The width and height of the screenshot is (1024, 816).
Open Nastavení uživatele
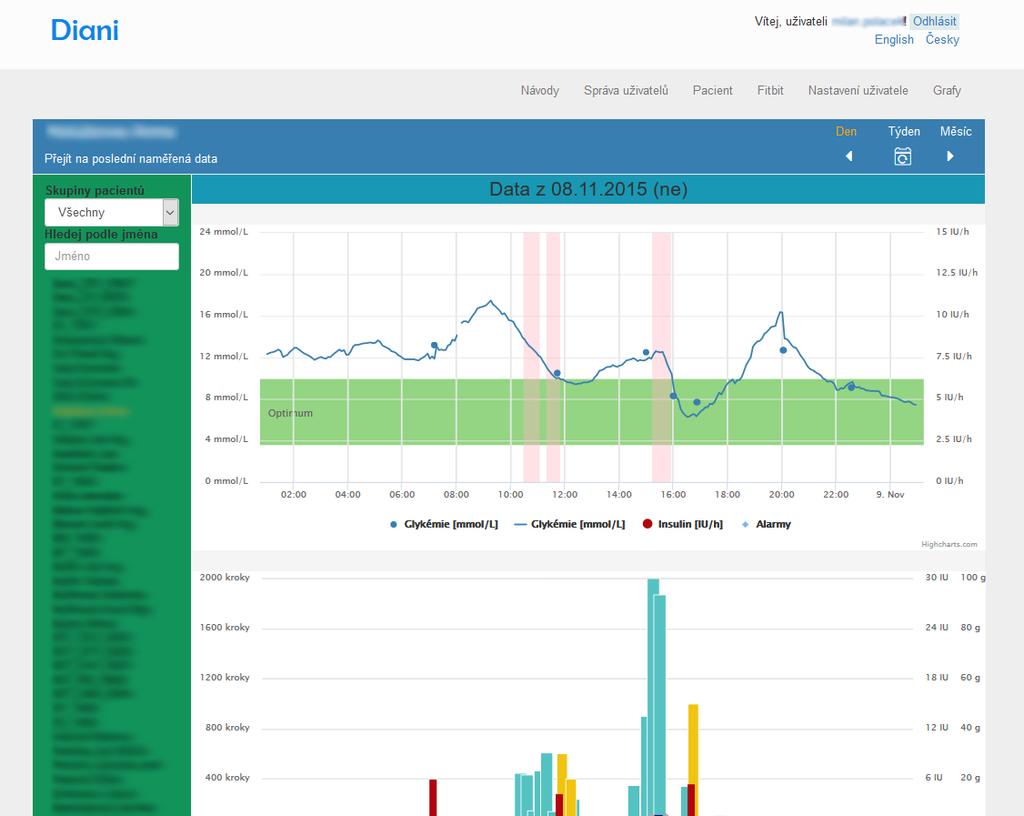(x=857, y=90)
